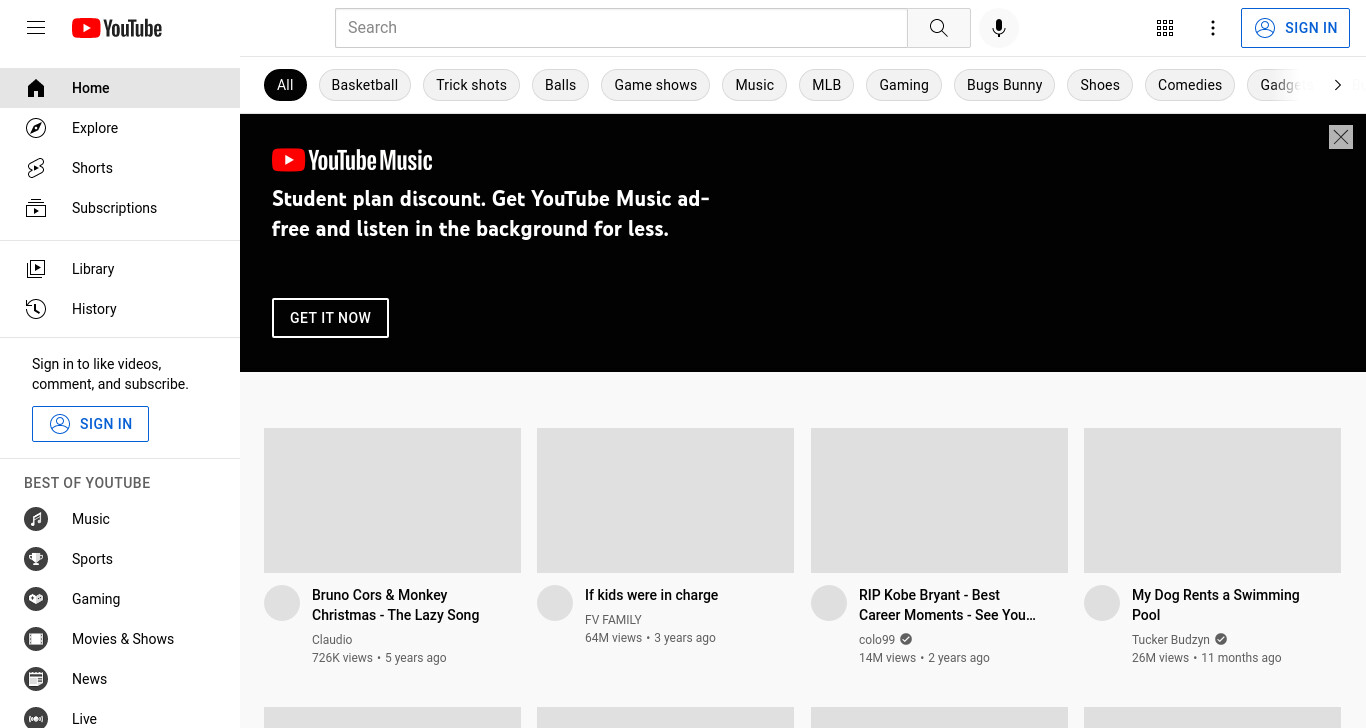The width and height of the screenshot is (1366, 728).
Task: Select the Game shows chip
Action: [x=656, y=85]
